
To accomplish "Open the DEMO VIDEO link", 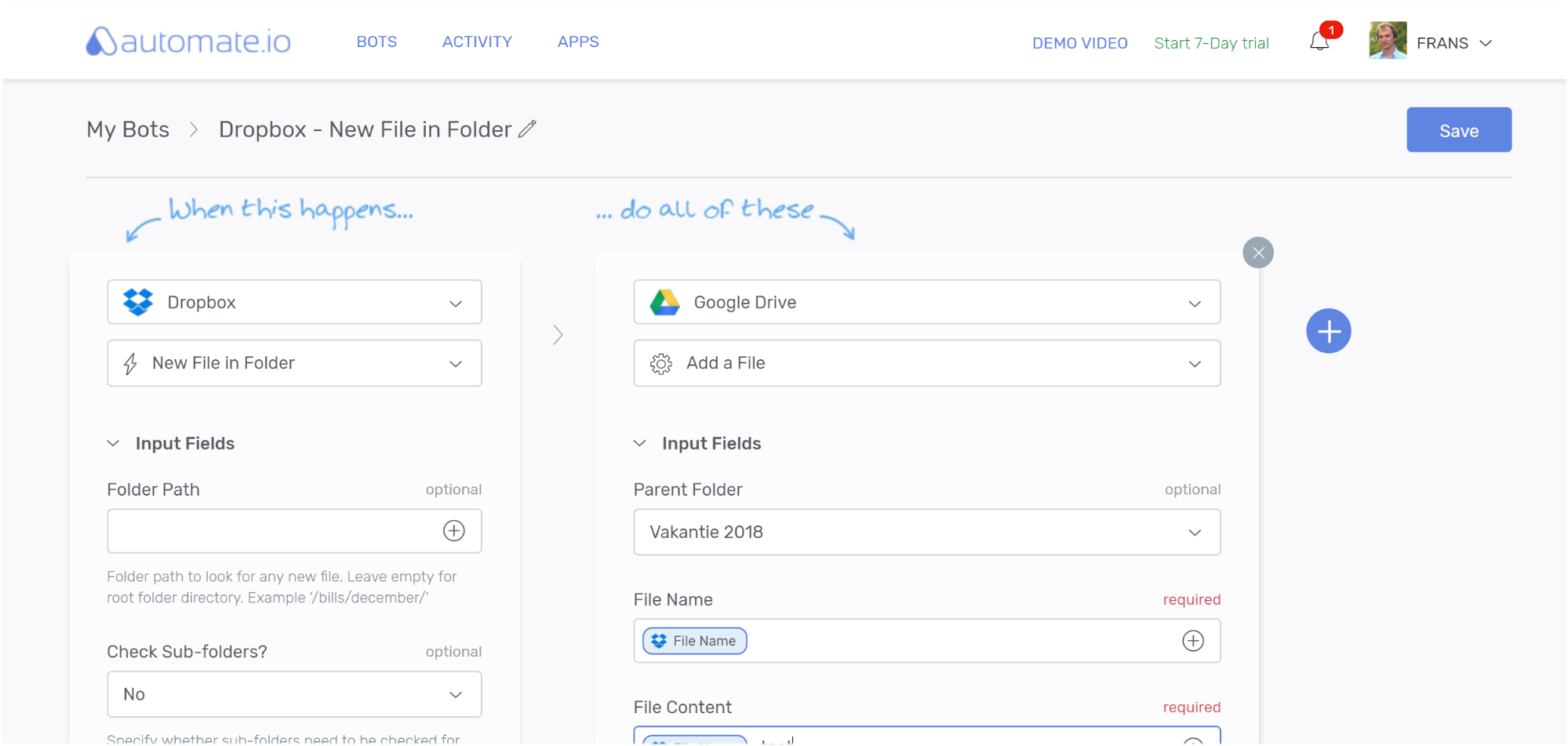I will (x=1080, y=43).
